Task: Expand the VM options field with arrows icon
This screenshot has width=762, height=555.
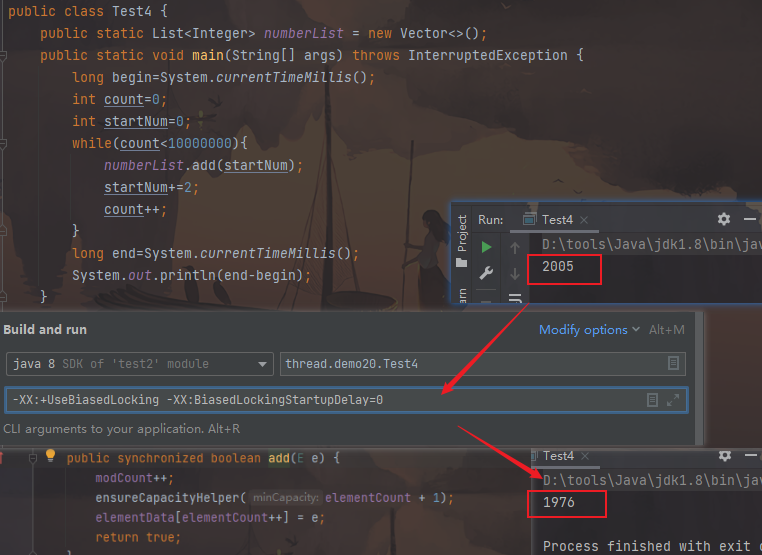Action: pos(673,400)
